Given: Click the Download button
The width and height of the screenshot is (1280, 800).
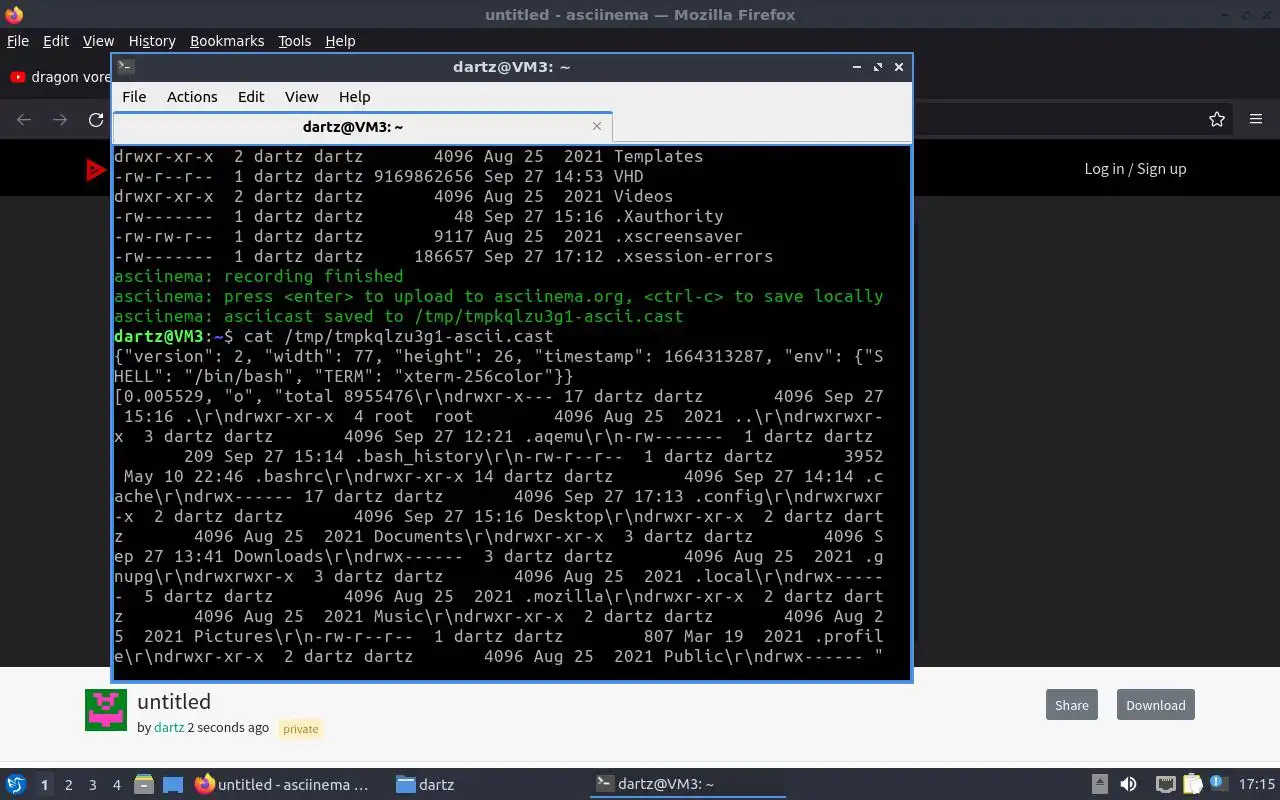Looking at the screenshot, I should pyautogui.click(x=1155, y=705).
